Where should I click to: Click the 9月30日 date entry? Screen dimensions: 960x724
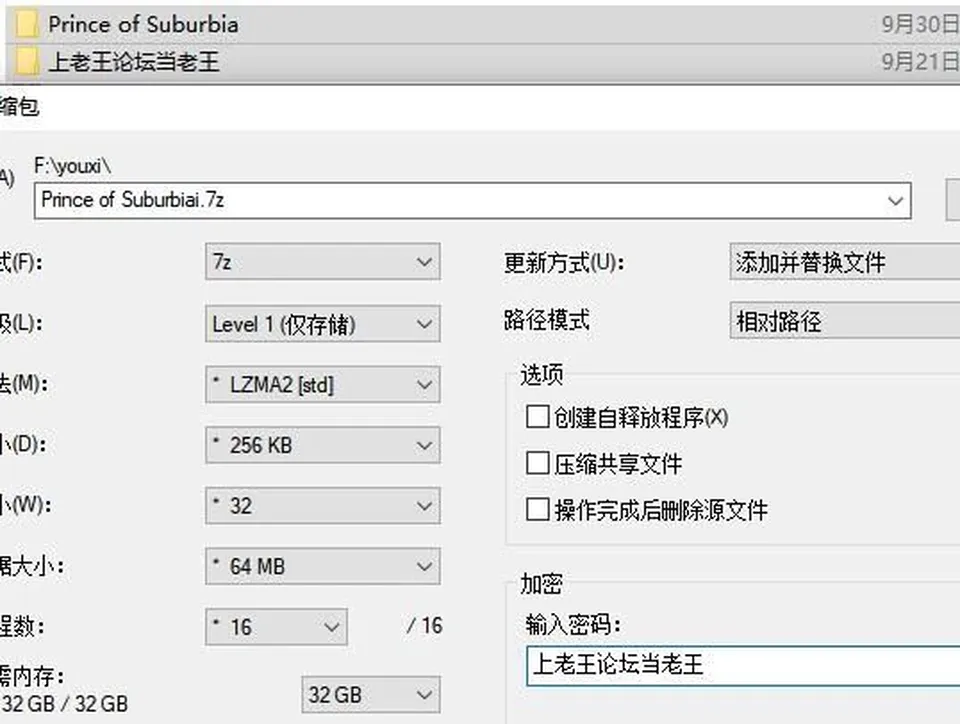920,24
